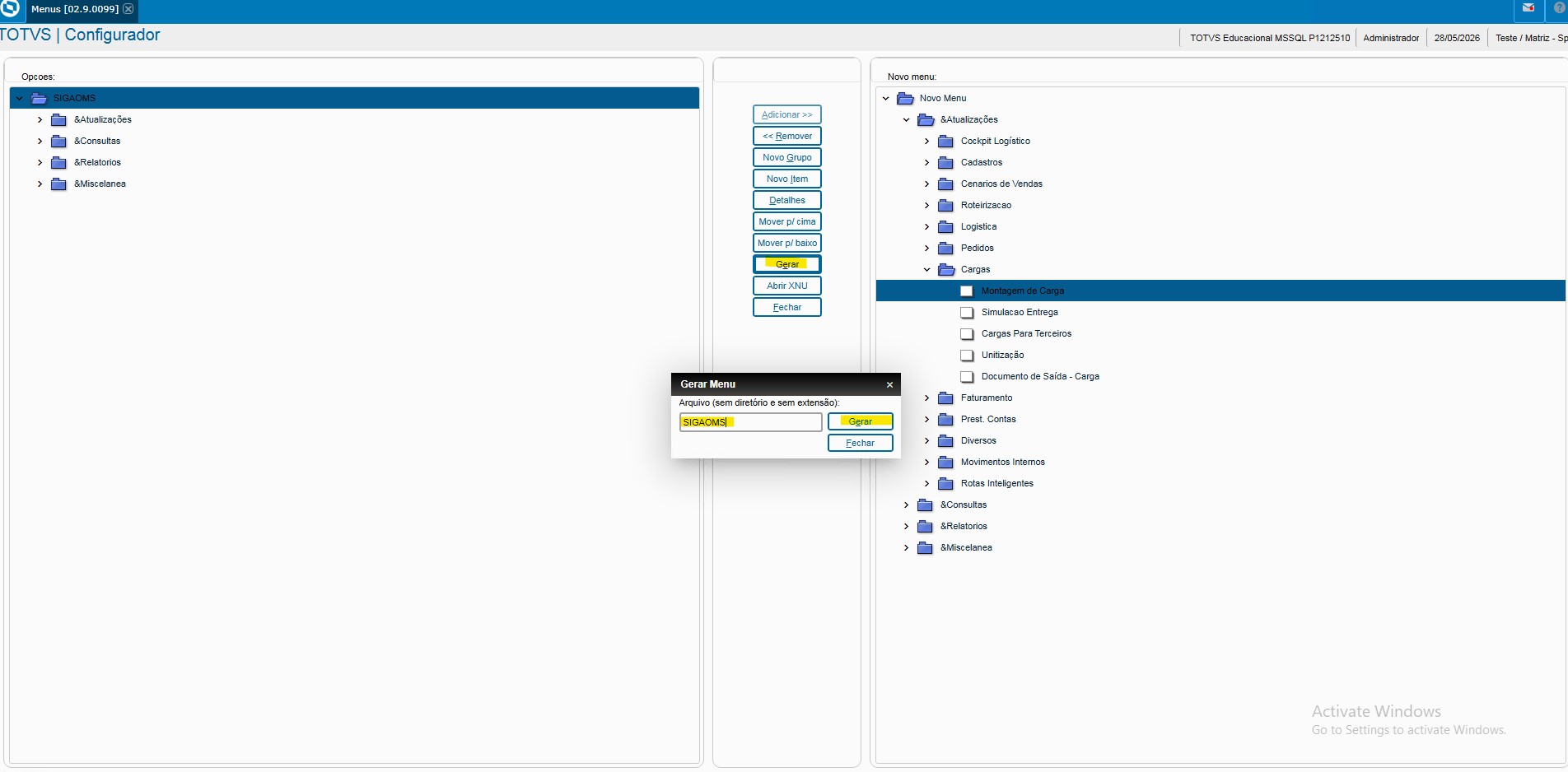This screenshot has width=1568, height=772.
Task: Select the Menus [02.9.0099] tab
Action: pyautogui.click(x=75, y=9)
